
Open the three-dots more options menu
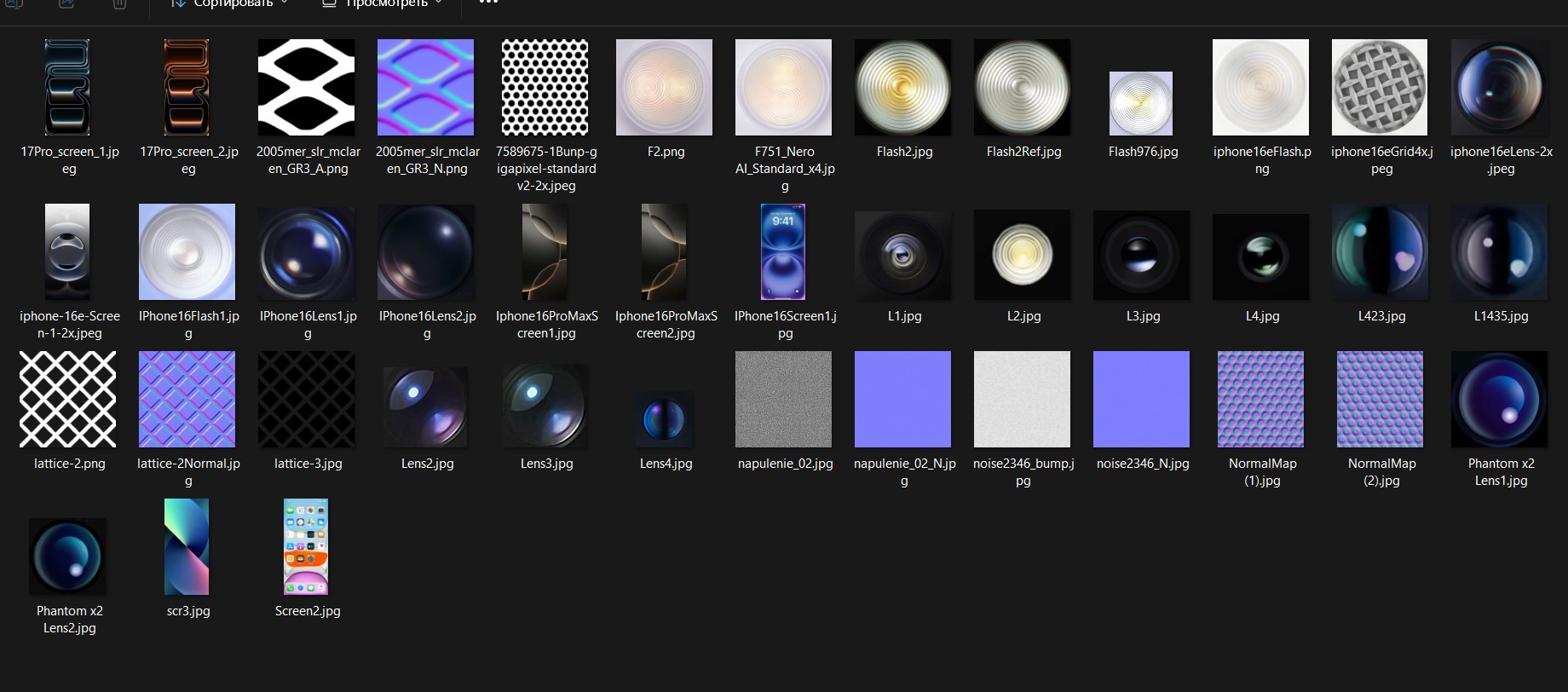click(x=487, y=3)
